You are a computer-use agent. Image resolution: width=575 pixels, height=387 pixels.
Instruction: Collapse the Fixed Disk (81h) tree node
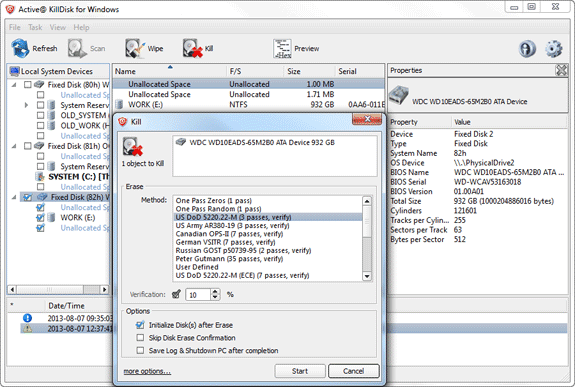point(14,146)
